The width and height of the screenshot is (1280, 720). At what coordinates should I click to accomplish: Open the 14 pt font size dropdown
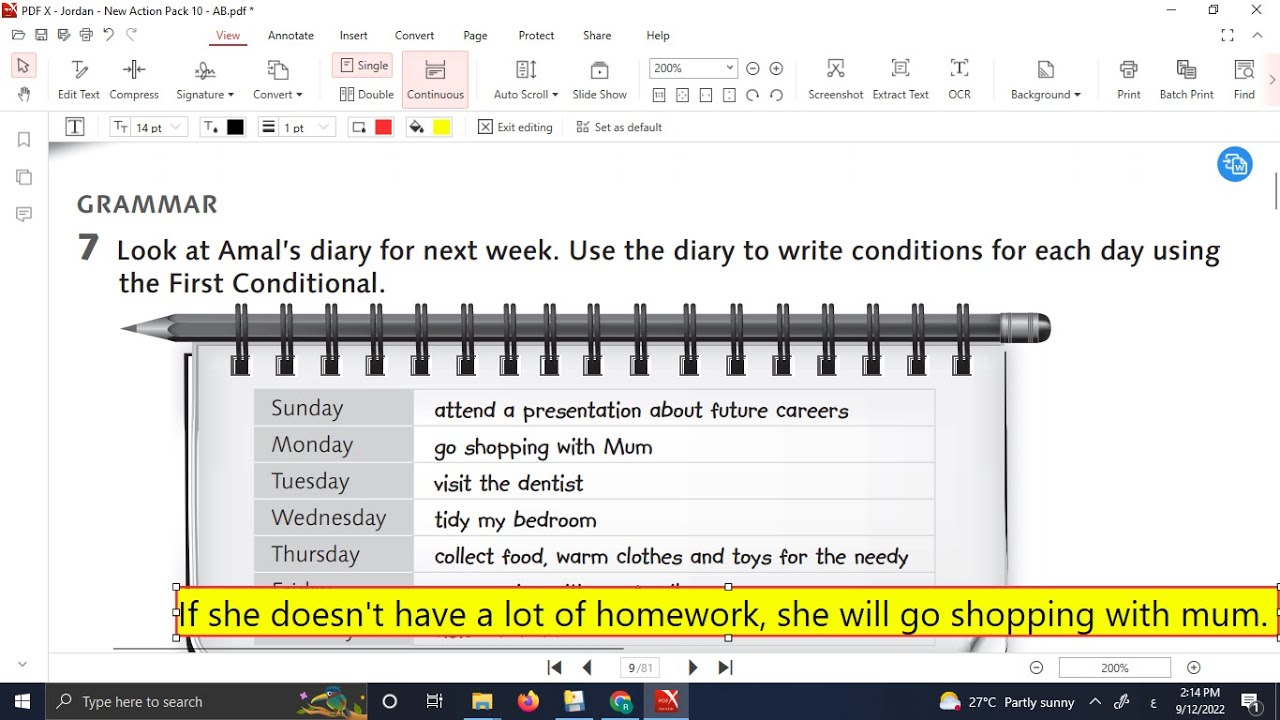(149, 127)
